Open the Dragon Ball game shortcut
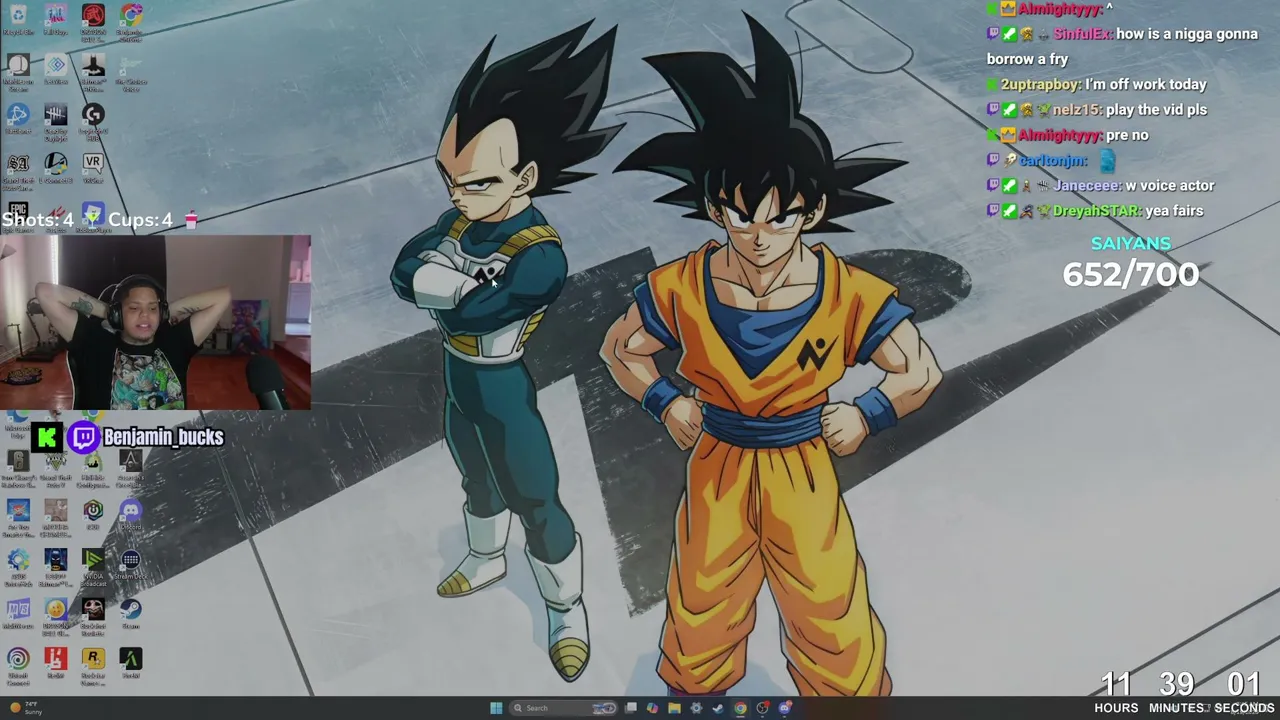 56,615
